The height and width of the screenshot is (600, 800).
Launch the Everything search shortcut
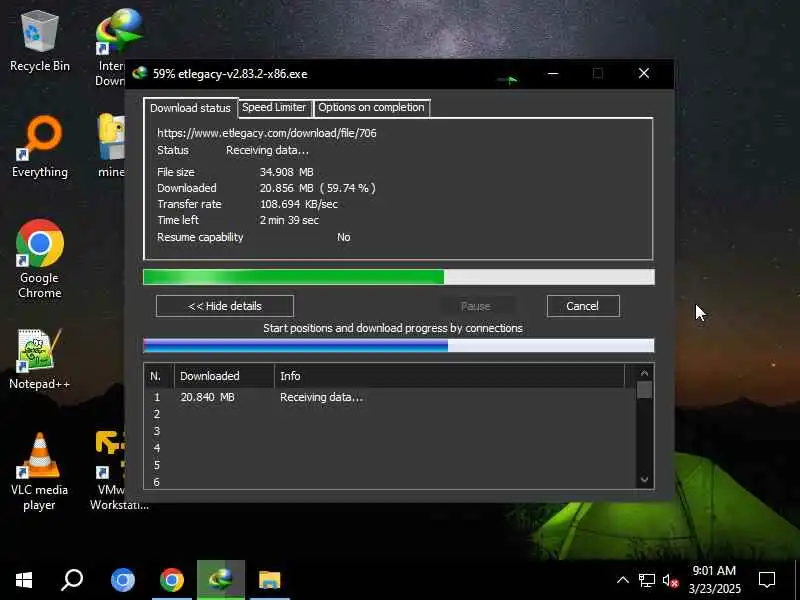tap(39, 147)
